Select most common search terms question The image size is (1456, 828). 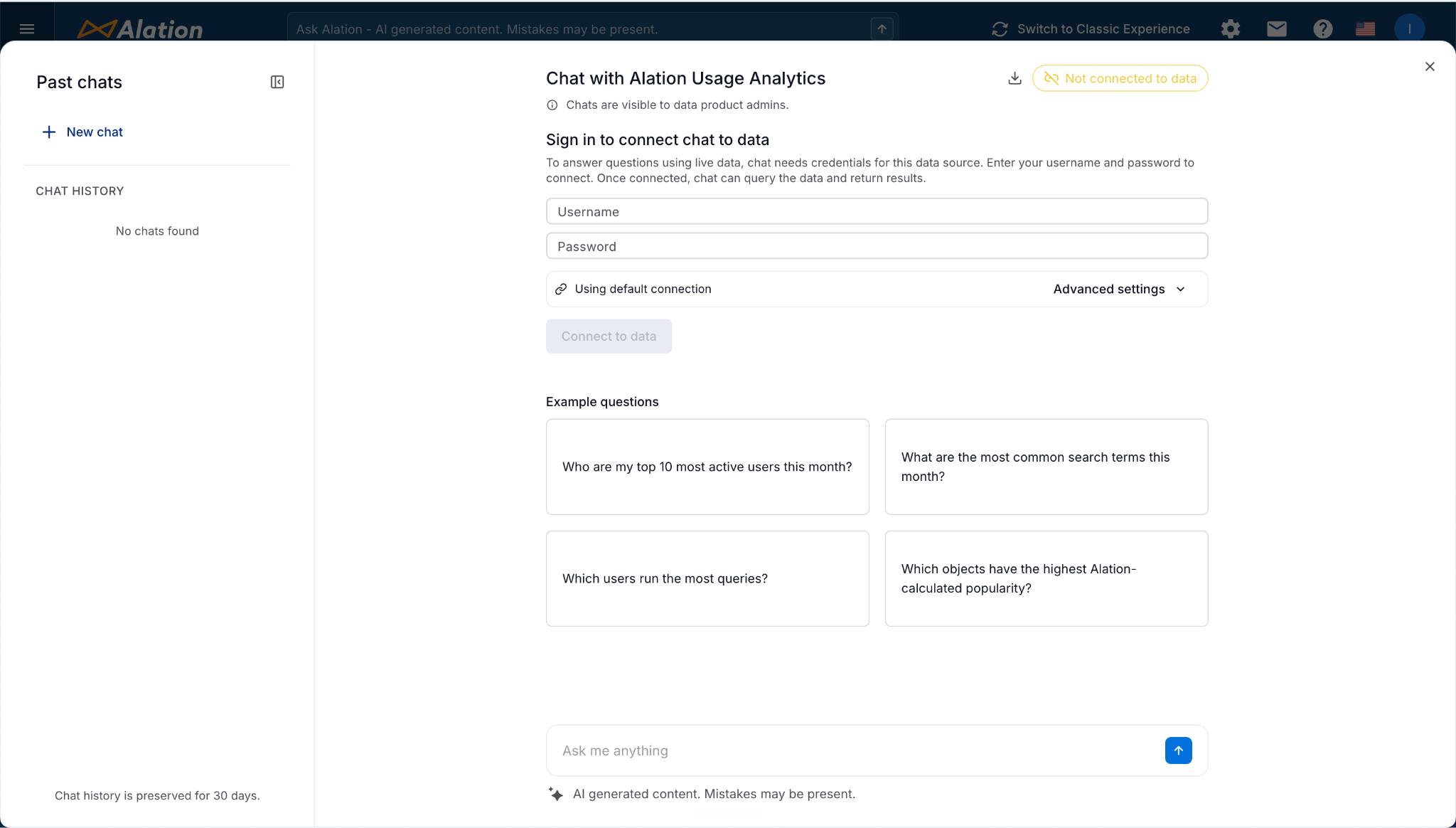pos(1046,467)
